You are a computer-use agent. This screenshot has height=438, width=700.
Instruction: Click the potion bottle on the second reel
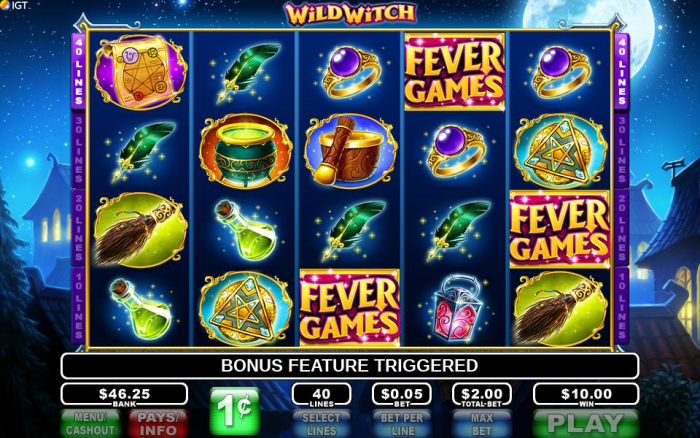click(246, 229)
